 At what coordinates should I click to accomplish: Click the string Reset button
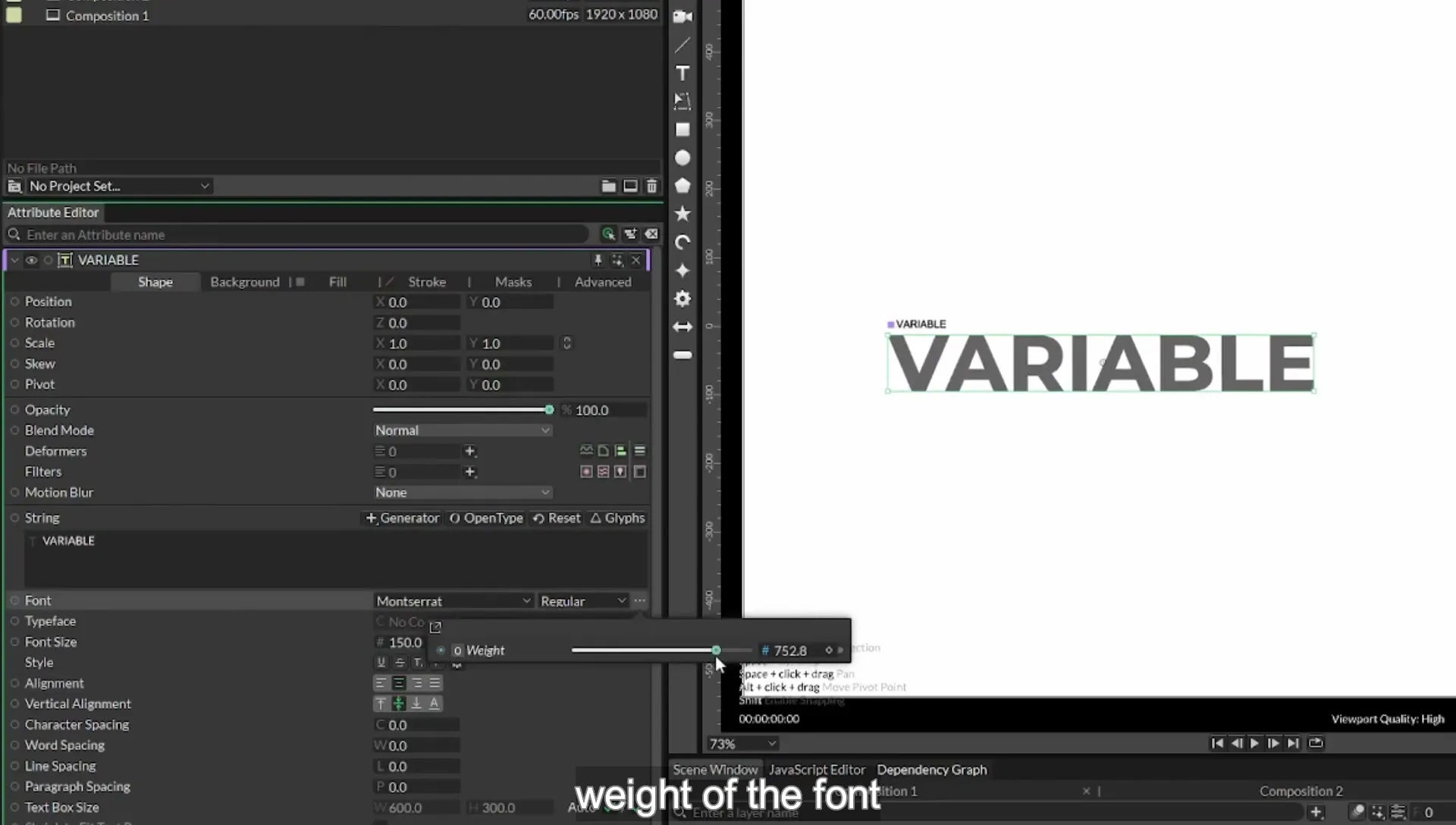pyautogui.click(x=557, y=518)
